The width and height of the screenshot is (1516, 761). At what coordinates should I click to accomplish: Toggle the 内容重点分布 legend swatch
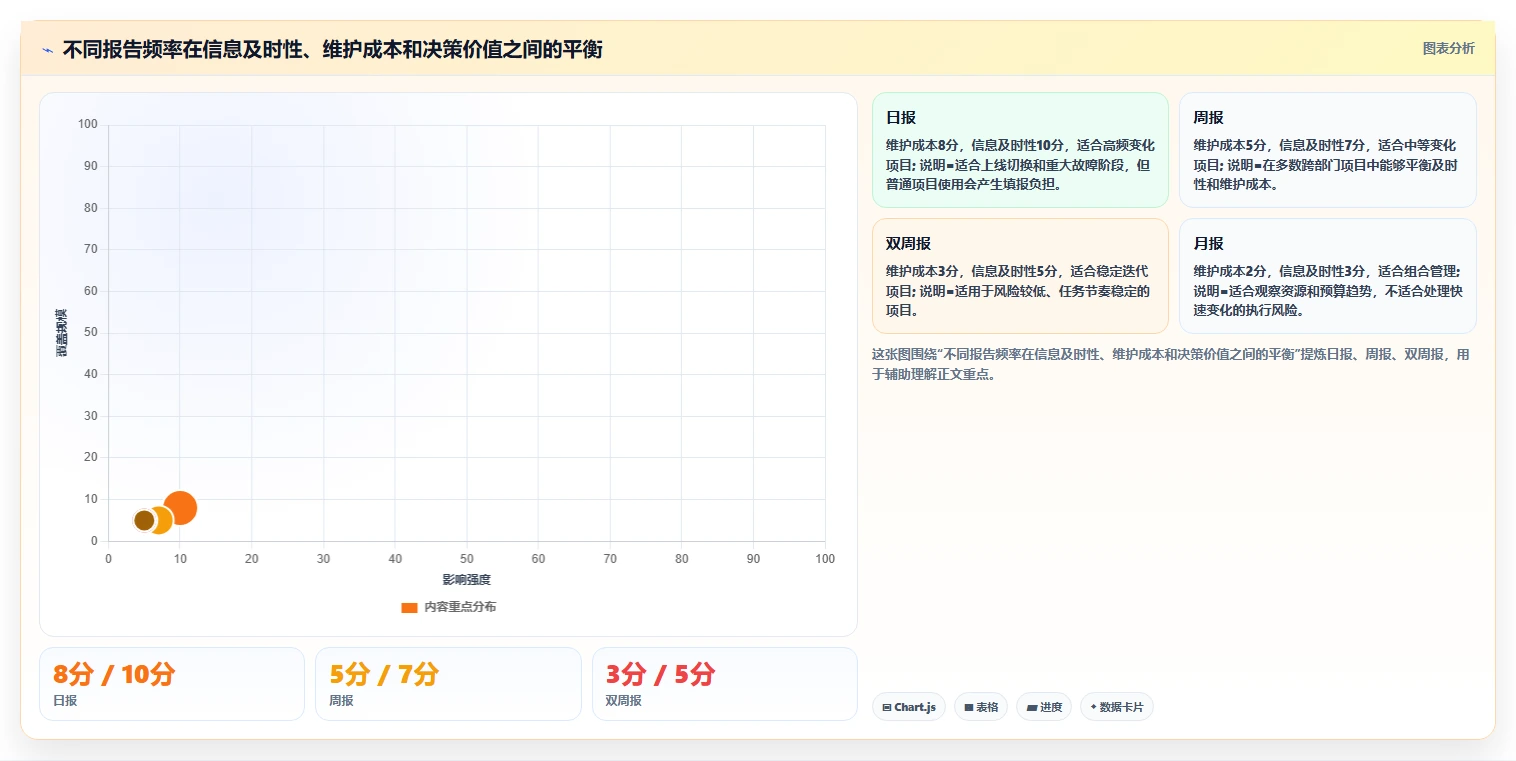coord(409,607)
